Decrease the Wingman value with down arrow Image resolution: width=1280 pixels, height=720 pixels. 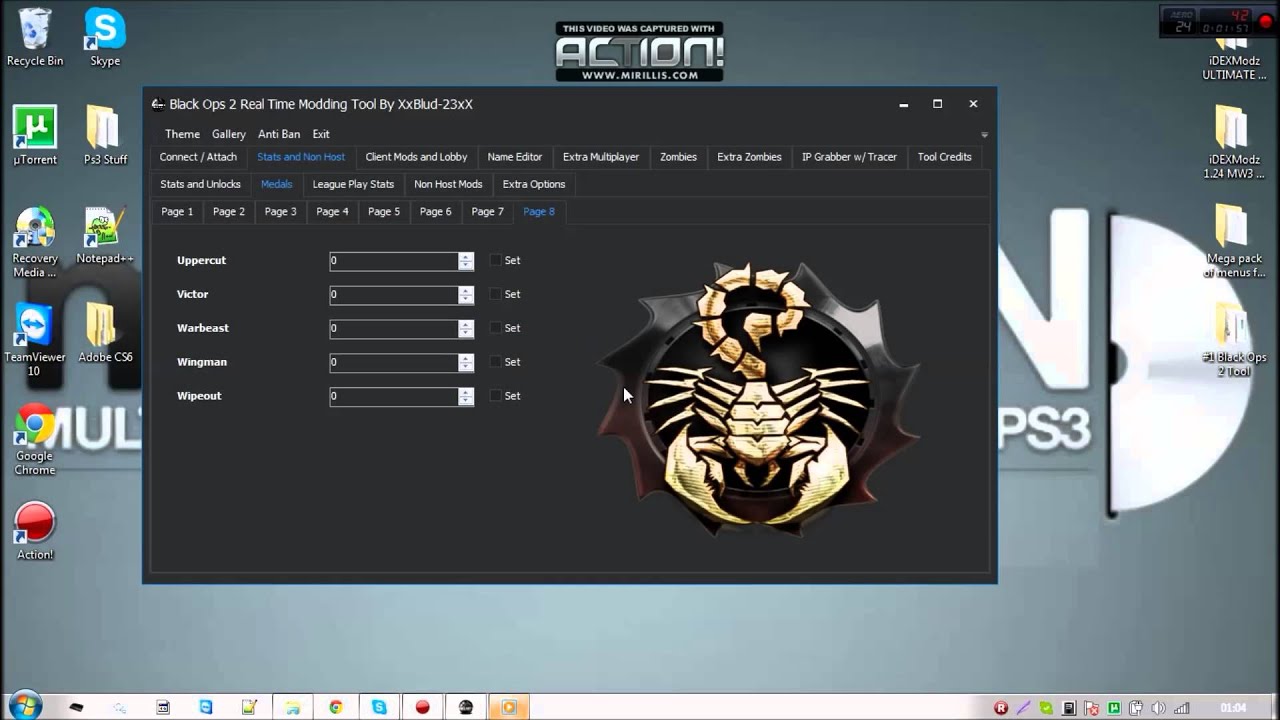(466, 367)
